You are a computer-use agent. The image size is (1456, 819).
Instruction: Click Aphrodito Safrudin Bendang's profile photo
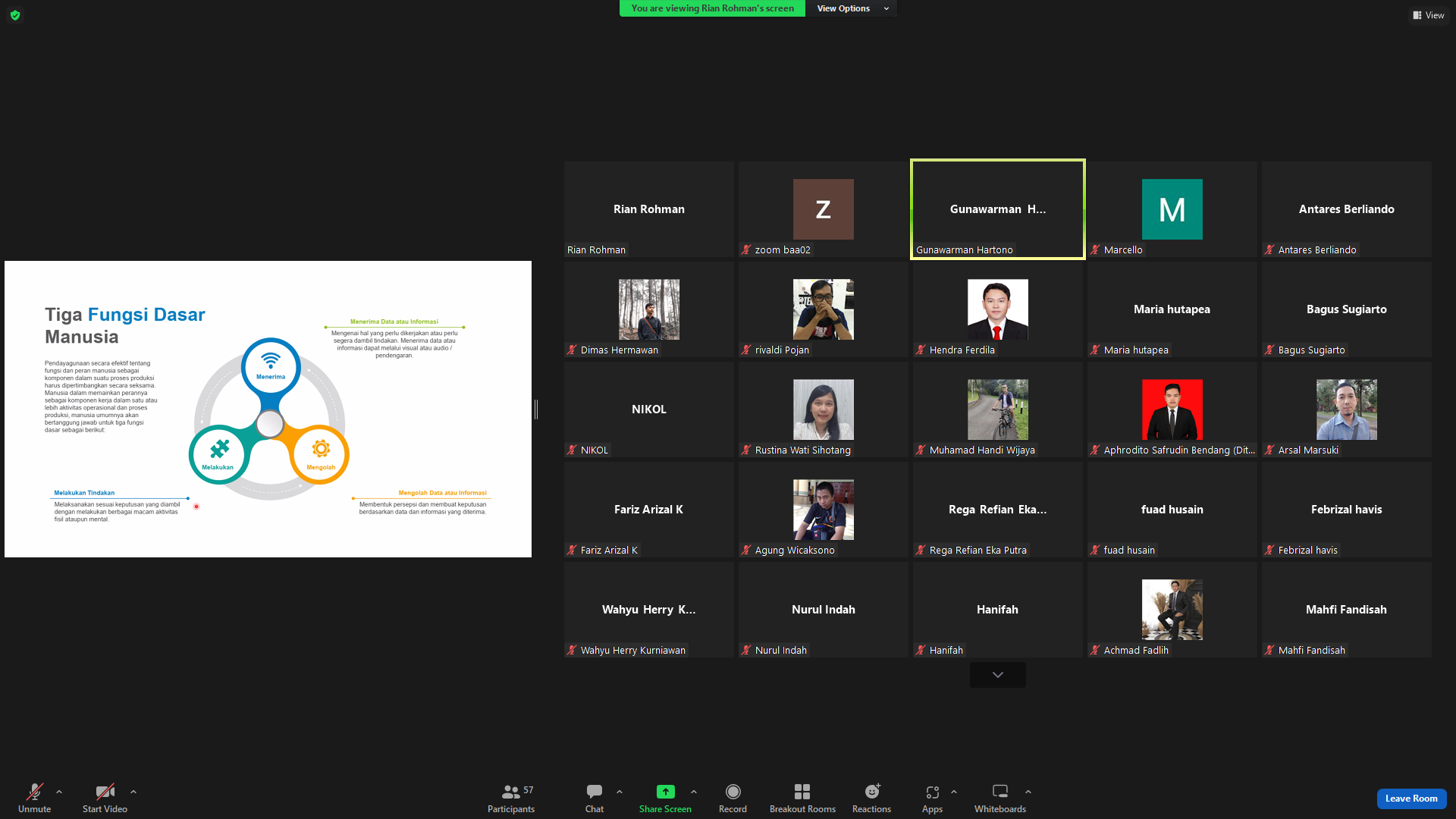click(x=1172, y=409)
